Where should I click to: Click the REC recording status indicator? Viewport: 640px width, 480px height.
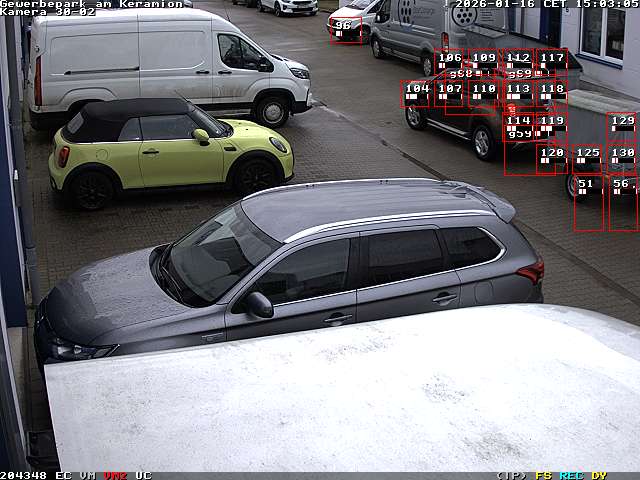point(571,475)
